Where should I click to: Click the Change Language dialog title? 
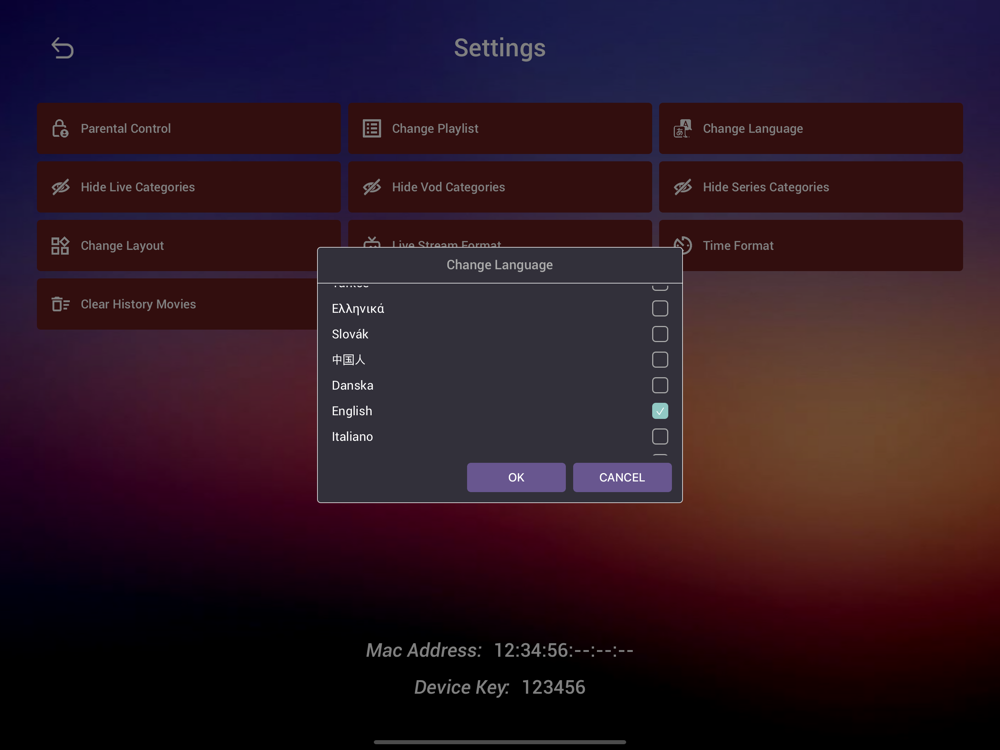tap(499, 265)
